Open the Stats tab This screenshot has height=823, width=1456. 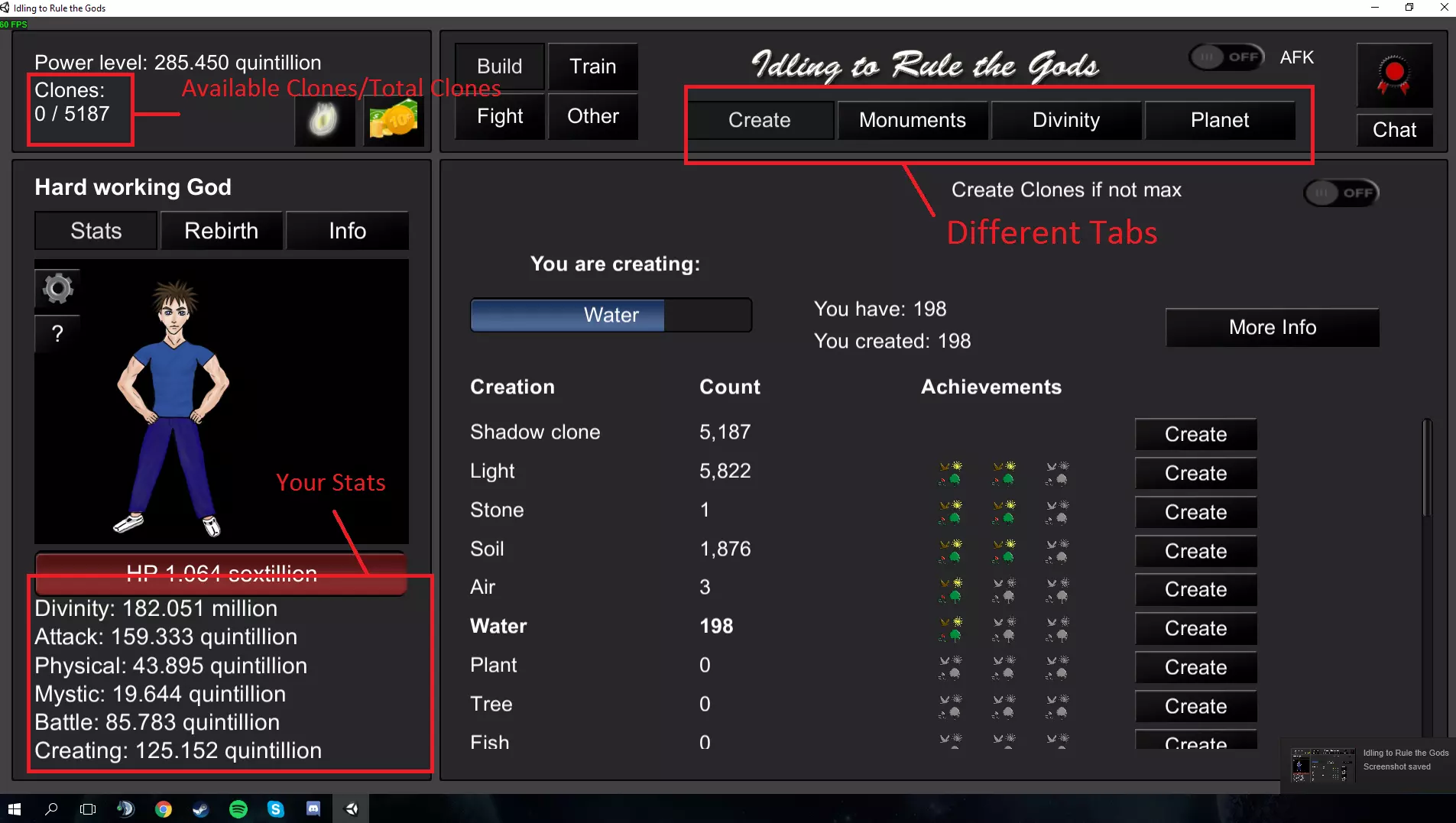point(96,231)
